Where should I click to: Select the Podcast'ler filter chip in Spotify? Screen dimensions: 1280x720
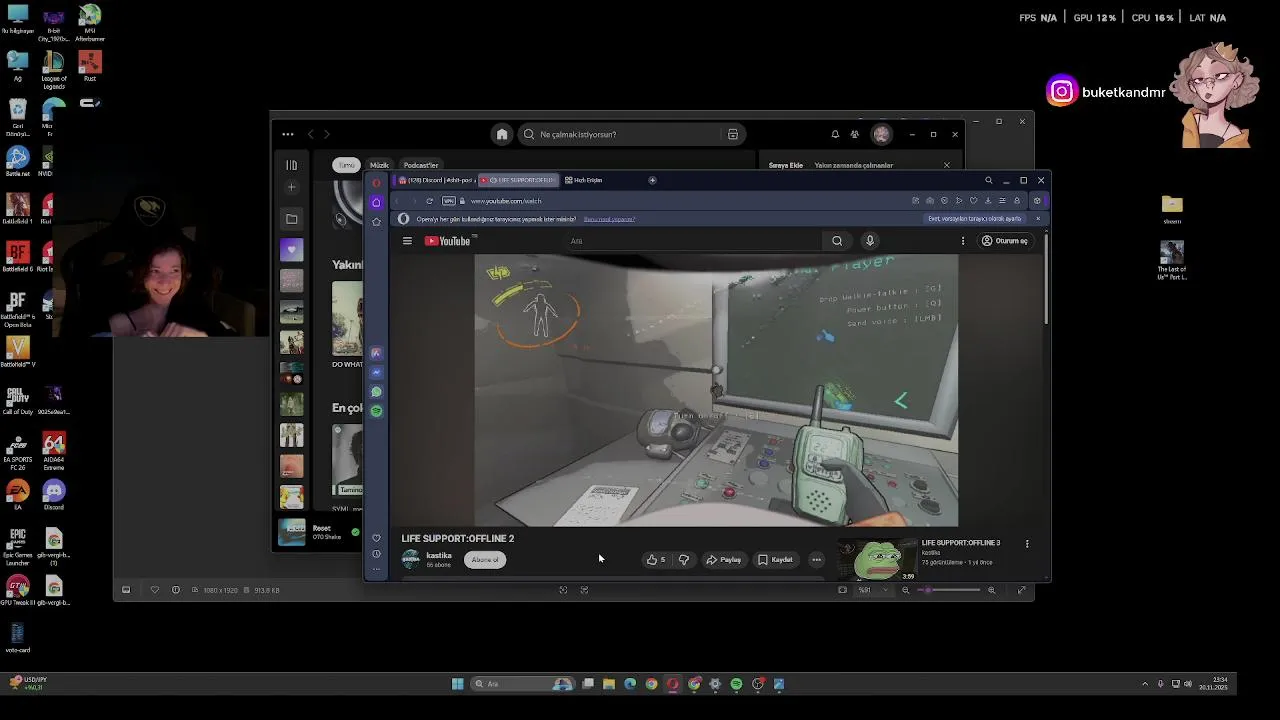tap(421, 165)
